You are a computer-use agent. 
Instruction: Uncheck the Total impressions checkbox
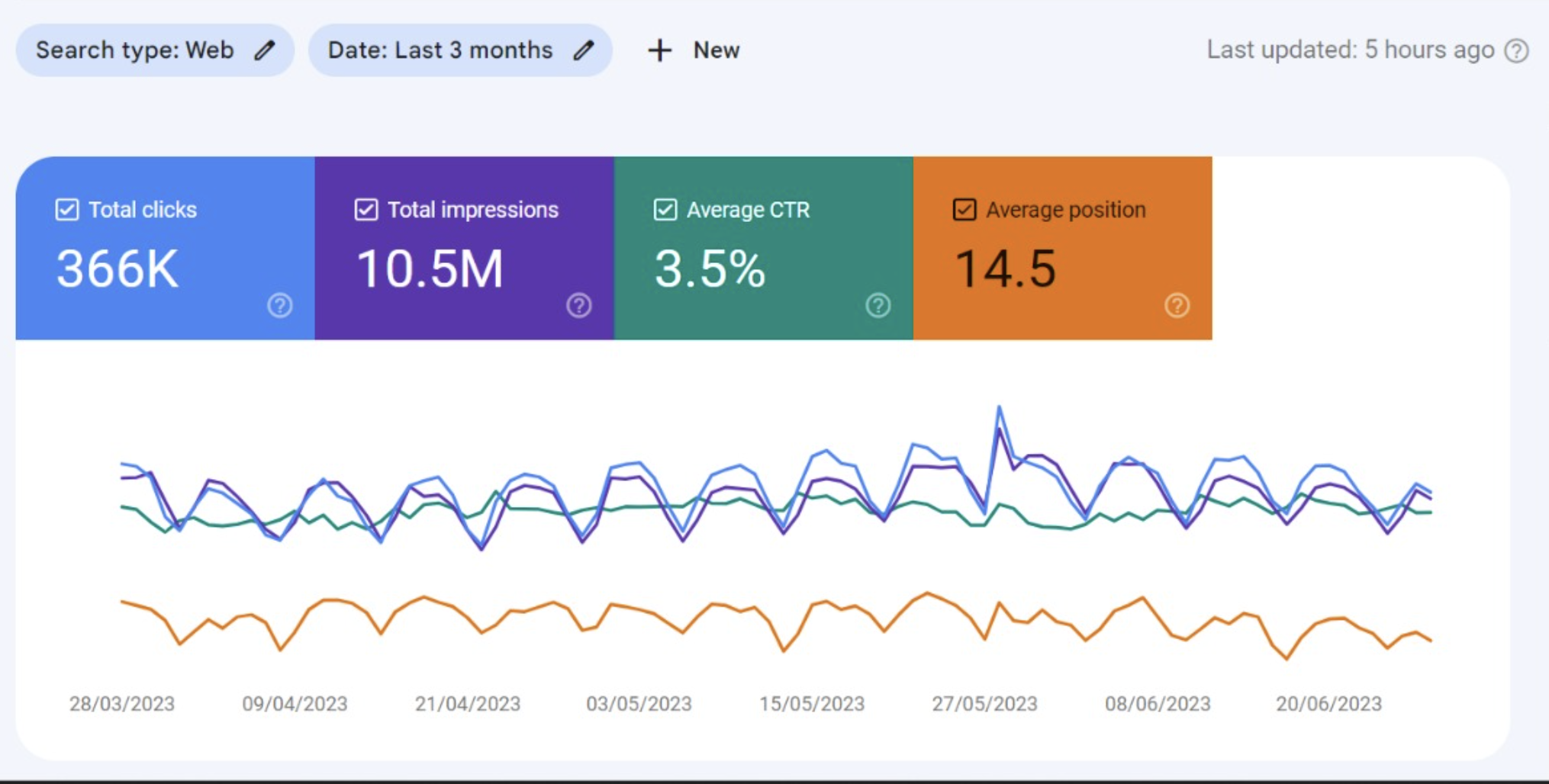pyautogui.click(x=366, y=209)
